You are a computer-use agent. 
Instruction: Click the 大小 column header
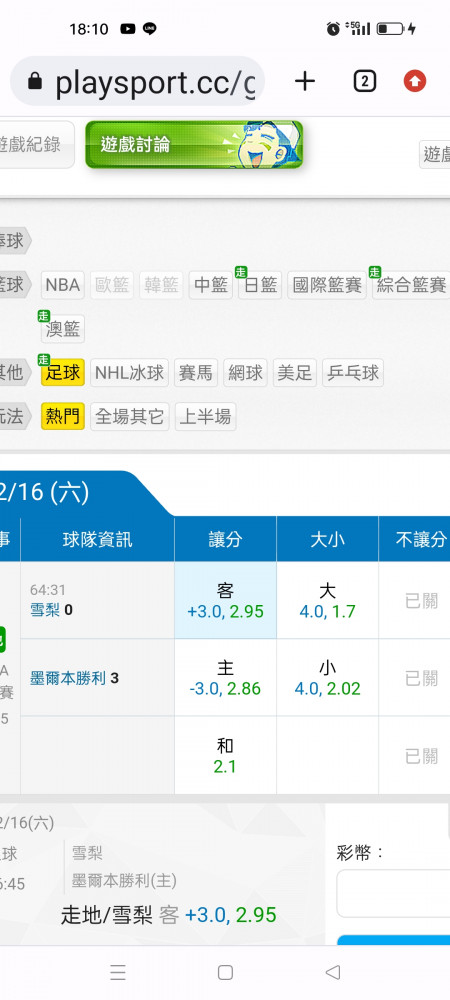tap(328, 540)
